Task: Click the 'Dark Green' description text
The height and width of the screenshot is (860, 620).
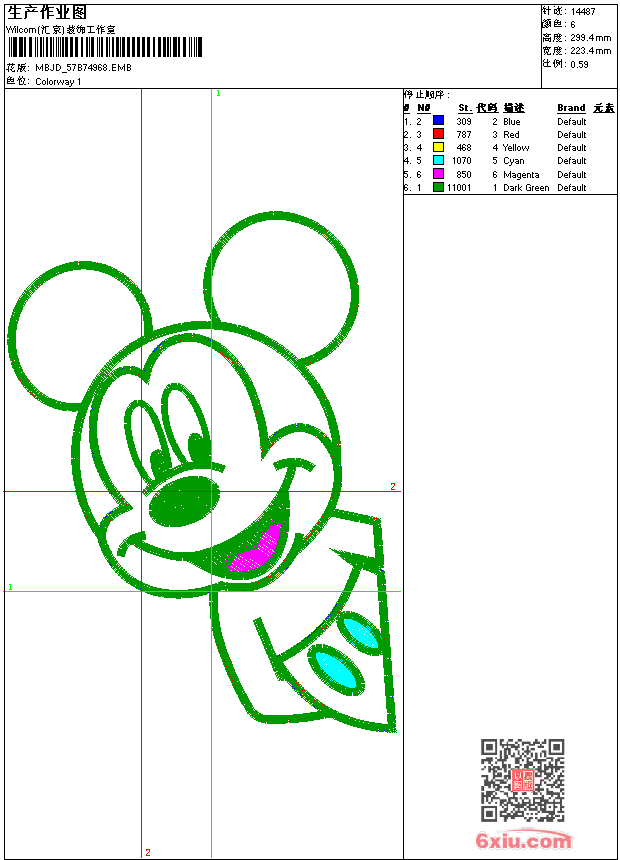Action: pos(526,188)
